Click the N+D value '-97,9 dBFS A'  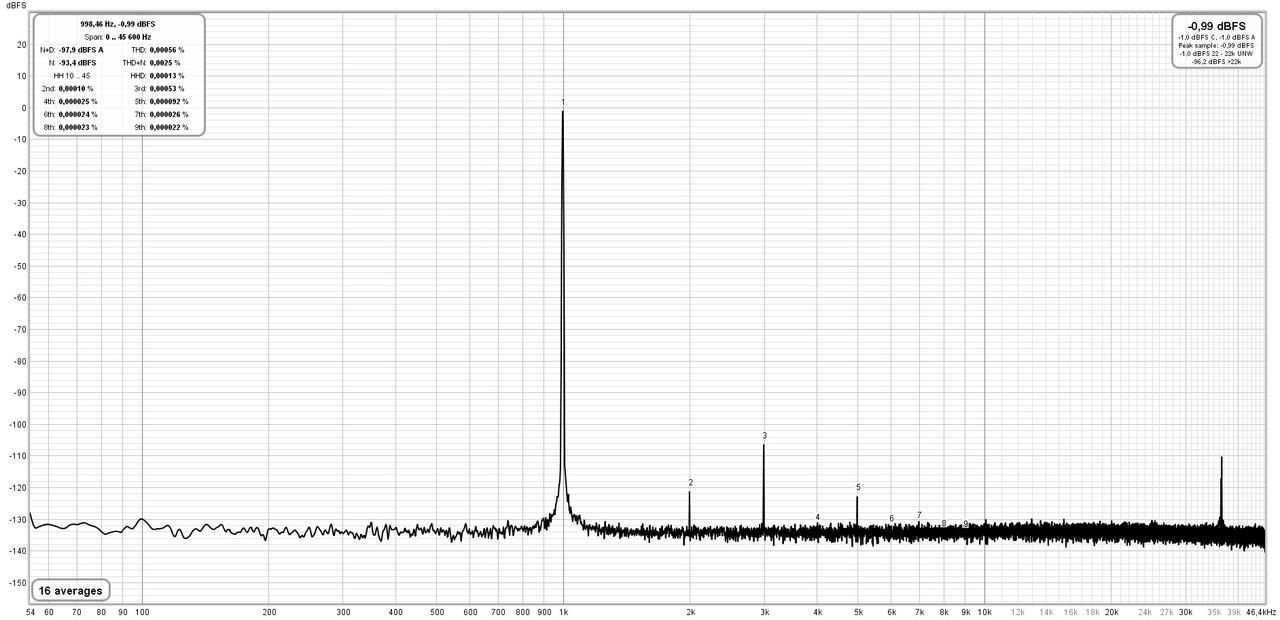click(81, 49)
